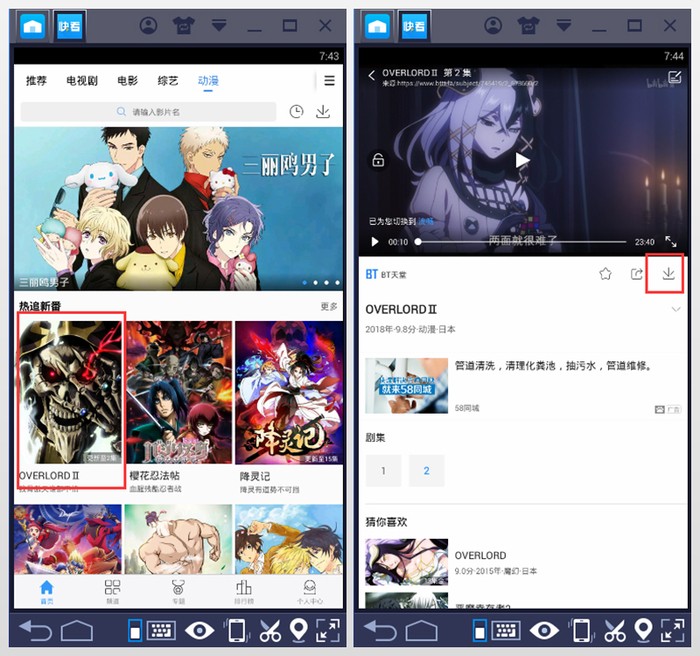Share the video using share icon
Image resolution: width=700 pixels, height=656 pixels.
click(x=637, y=273)
